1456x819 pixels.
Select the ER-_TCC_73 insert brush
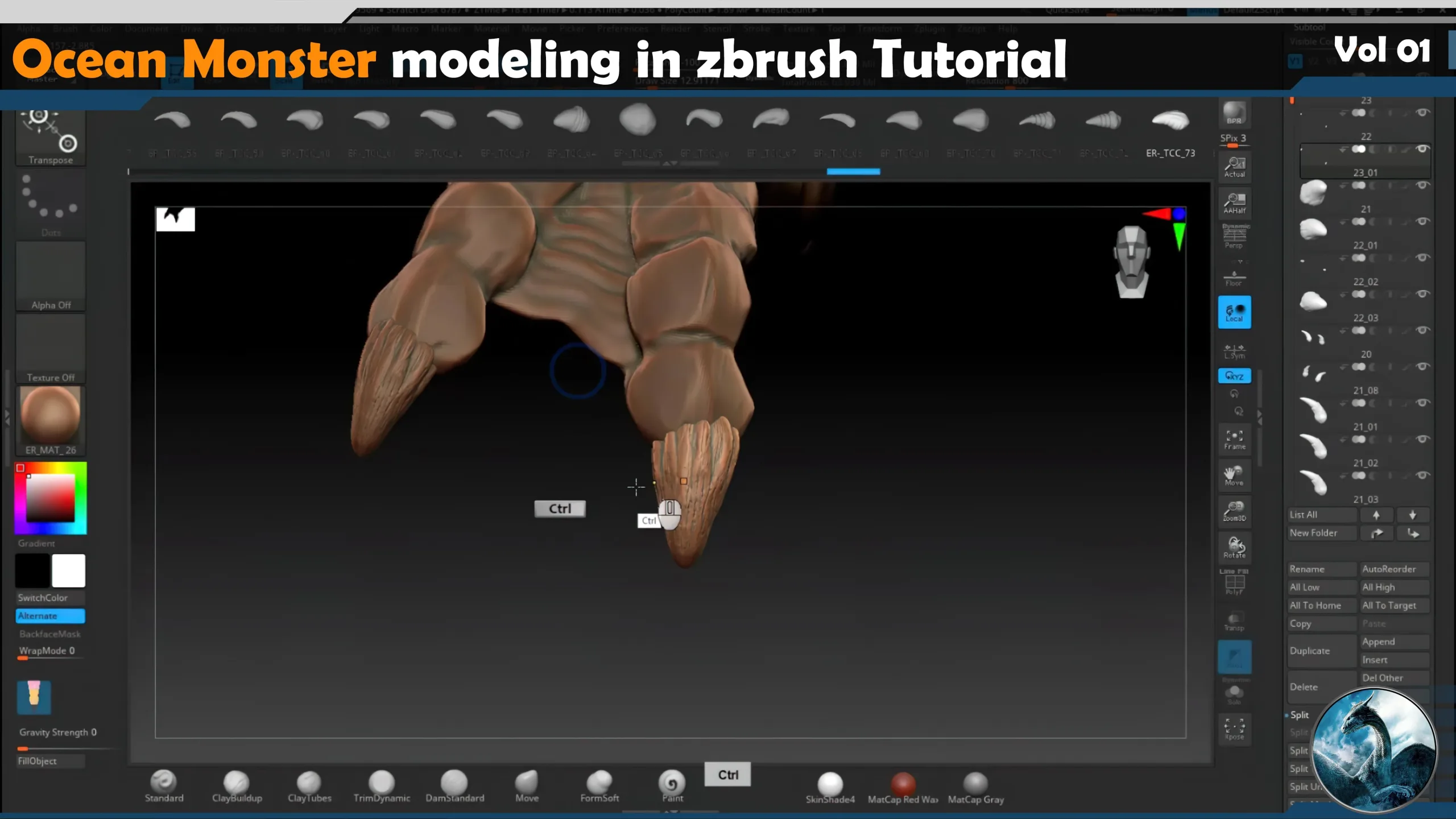click(1170, 121)
